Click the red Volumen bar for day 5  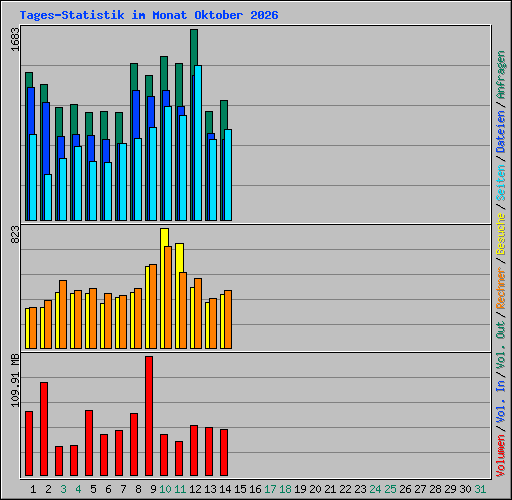[89, 443]
